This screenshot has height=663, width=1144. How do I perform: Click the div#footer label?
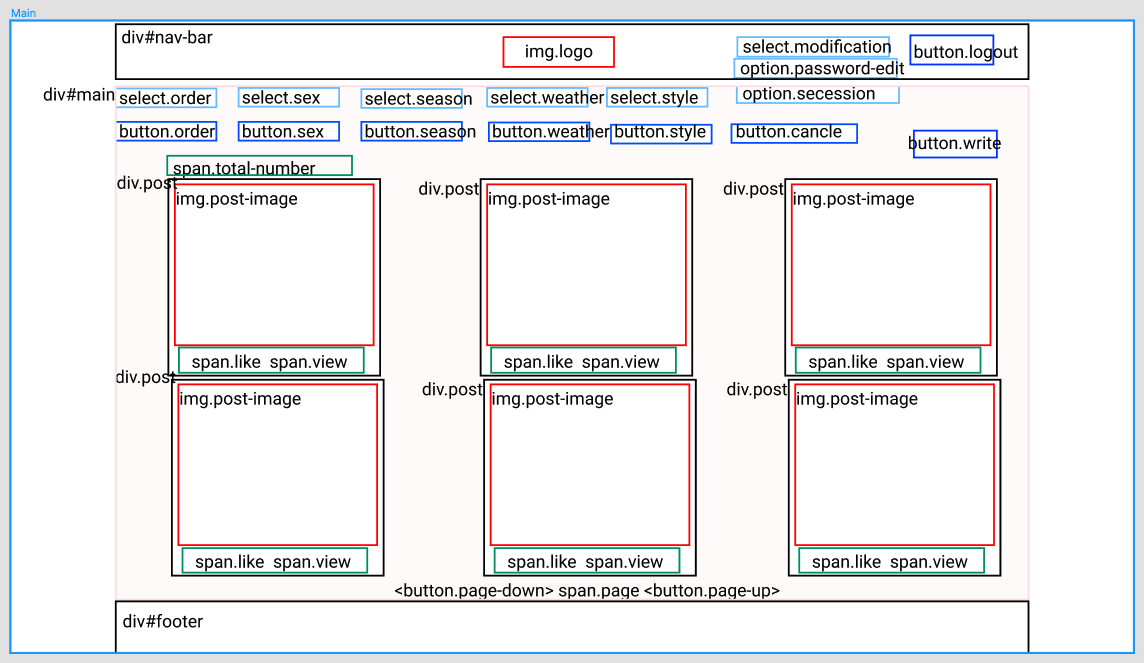click(x=163, y=621)
